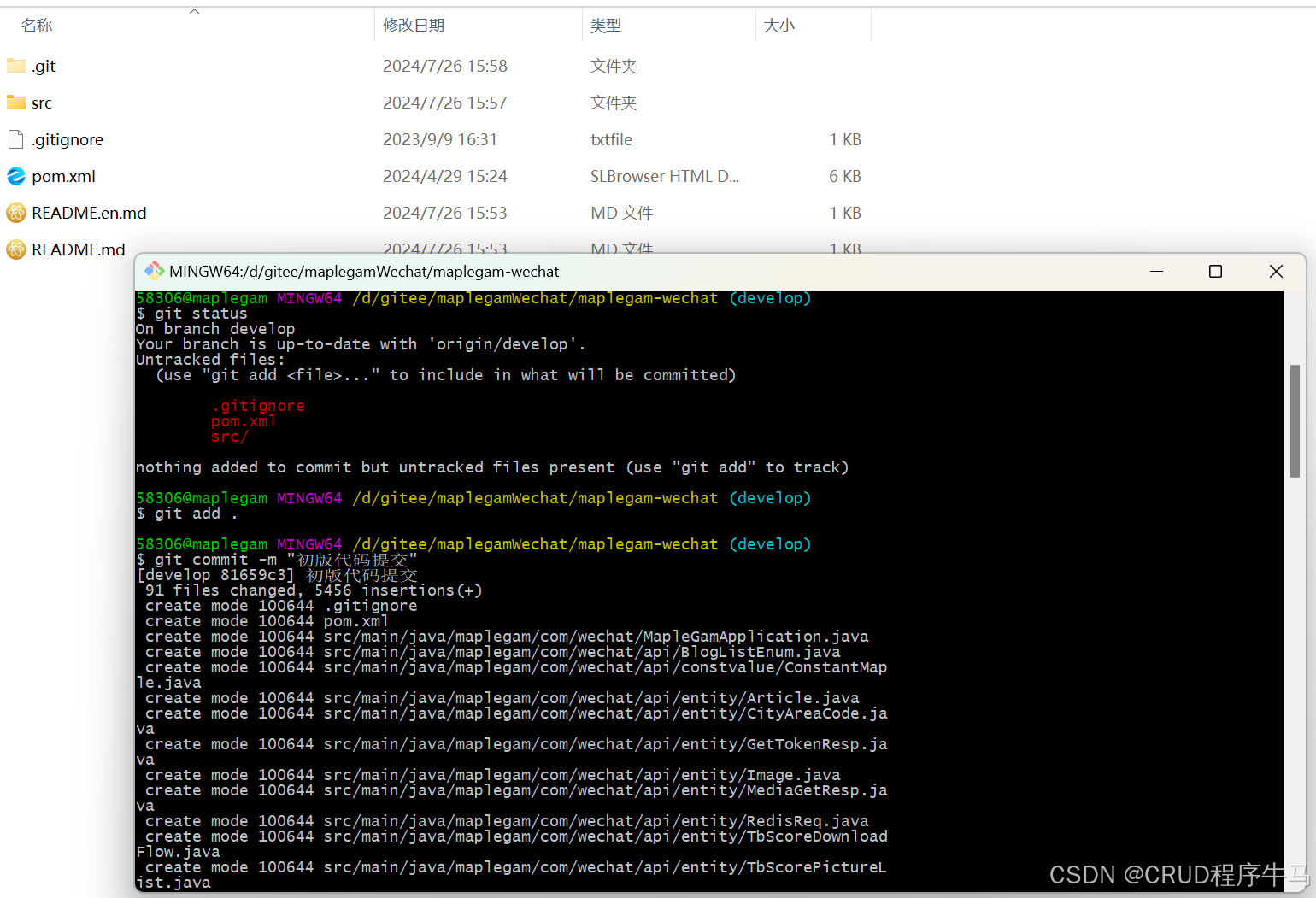Viewport: 1316px width, 898px height.
Task: Click the 'create mode 100644 pom.xml' line
Action: [267, 621]
